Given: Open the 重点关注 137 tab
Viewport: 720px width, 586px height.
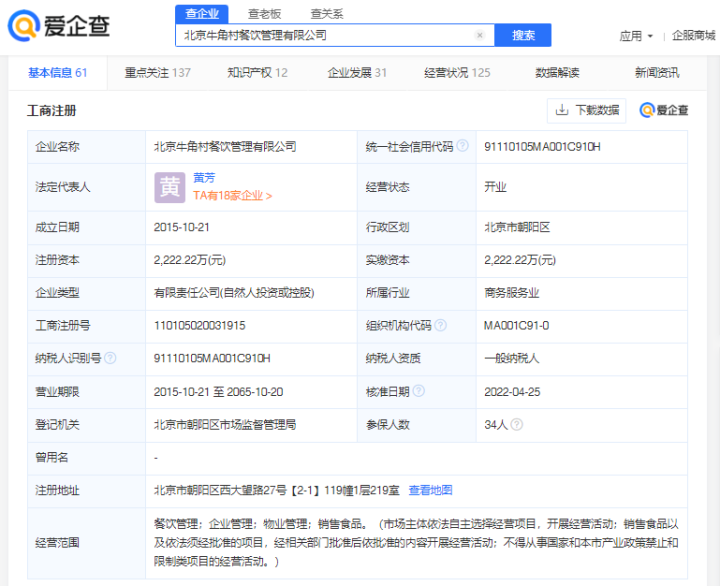Looking at the screenshot, I should tap(158, 73).
